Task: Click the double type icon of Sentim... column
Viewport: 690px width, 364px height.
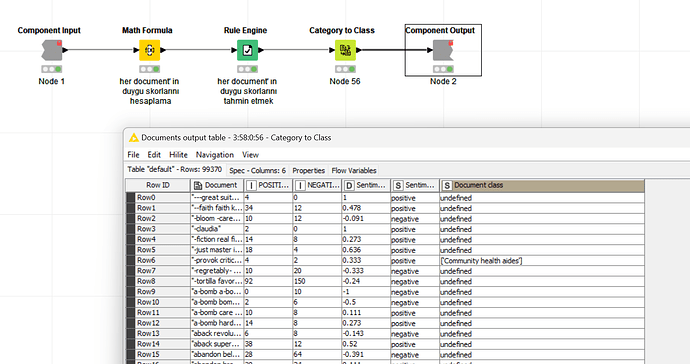Action: coord(349,185)
